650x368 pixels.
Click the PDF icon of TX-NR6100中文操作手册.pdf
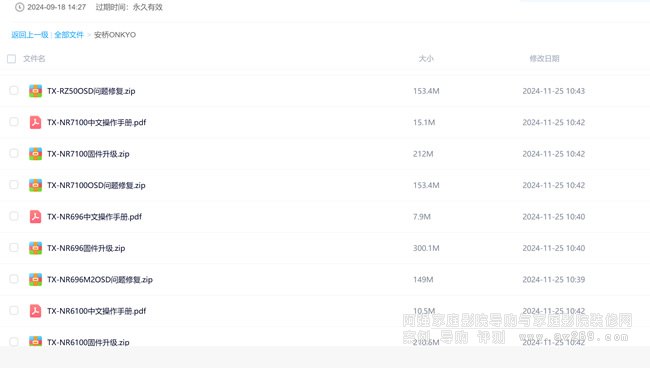click(35, 311)
